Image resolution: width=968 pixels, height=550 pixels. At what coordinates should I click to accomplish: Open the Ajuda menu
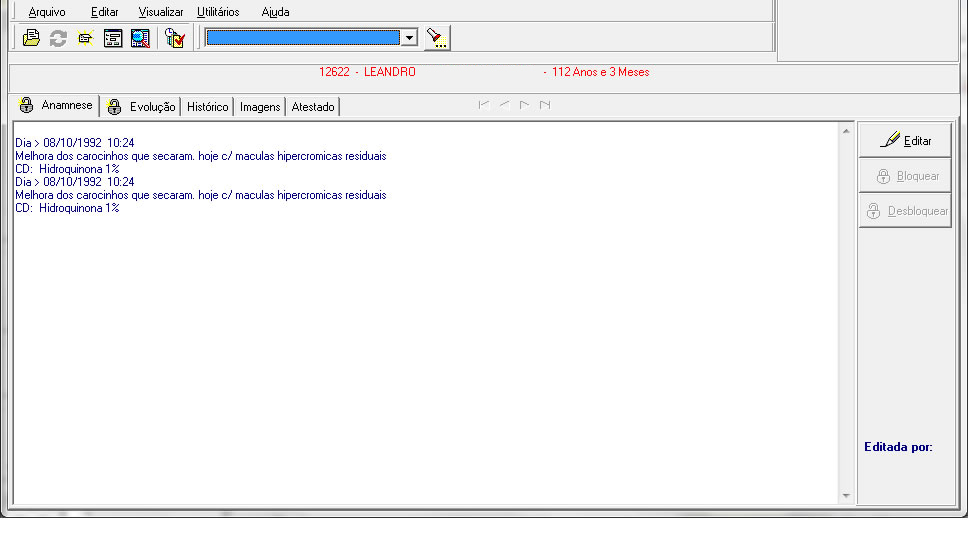click(275, 12)
